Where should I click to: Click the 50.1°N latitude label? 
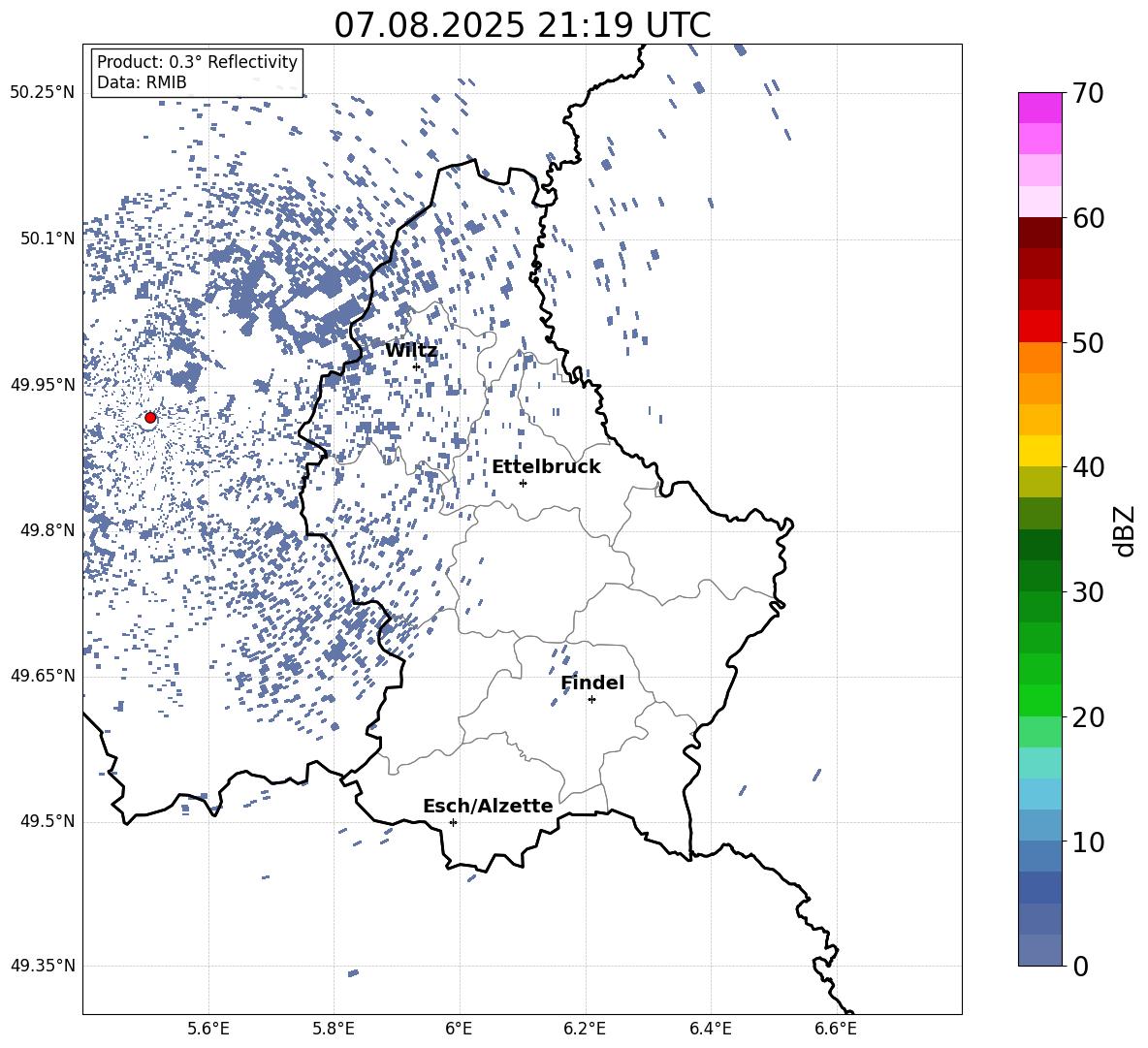[48, 238]
